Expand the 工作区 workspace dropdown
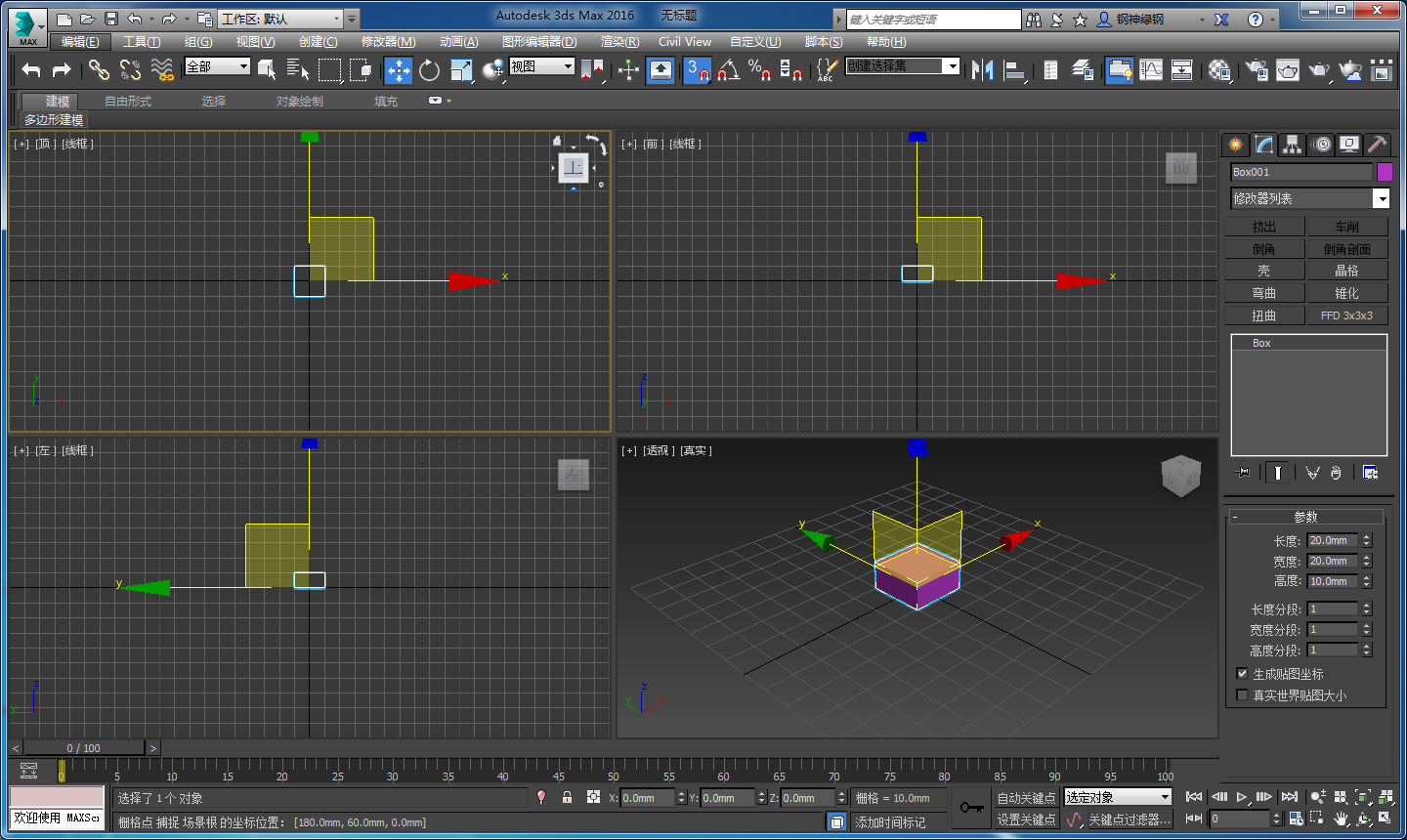 pos(337,19)
